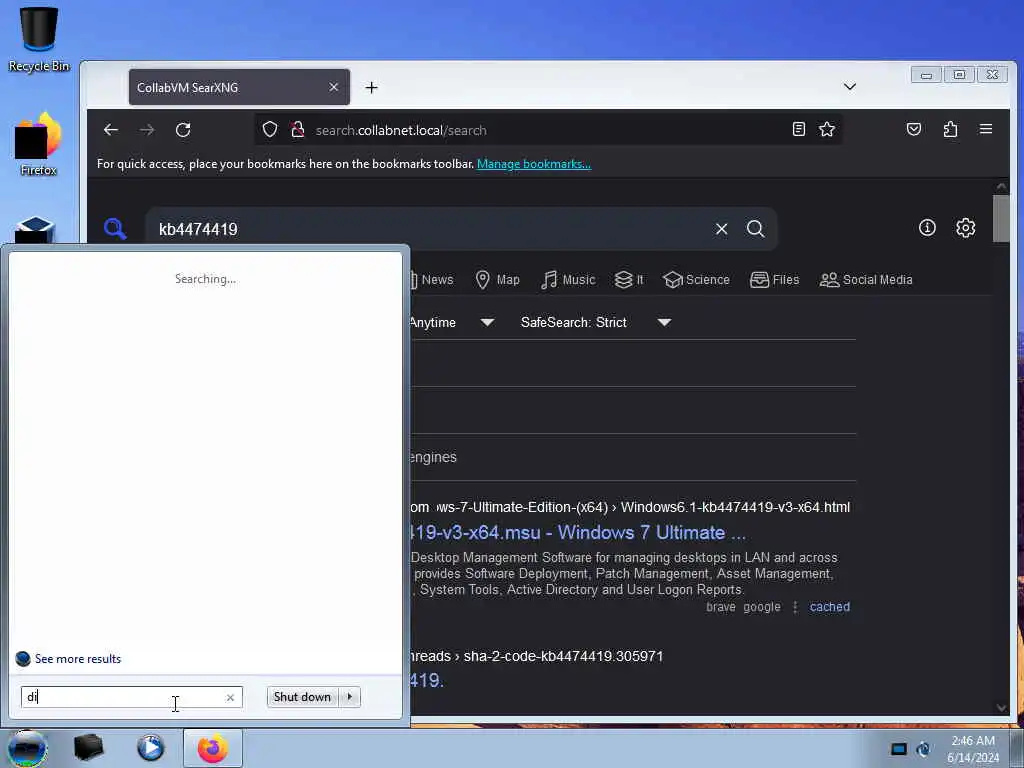The image size is (1024, 768).
Task: Click into the kb4474419 search box
Action: 431,229
